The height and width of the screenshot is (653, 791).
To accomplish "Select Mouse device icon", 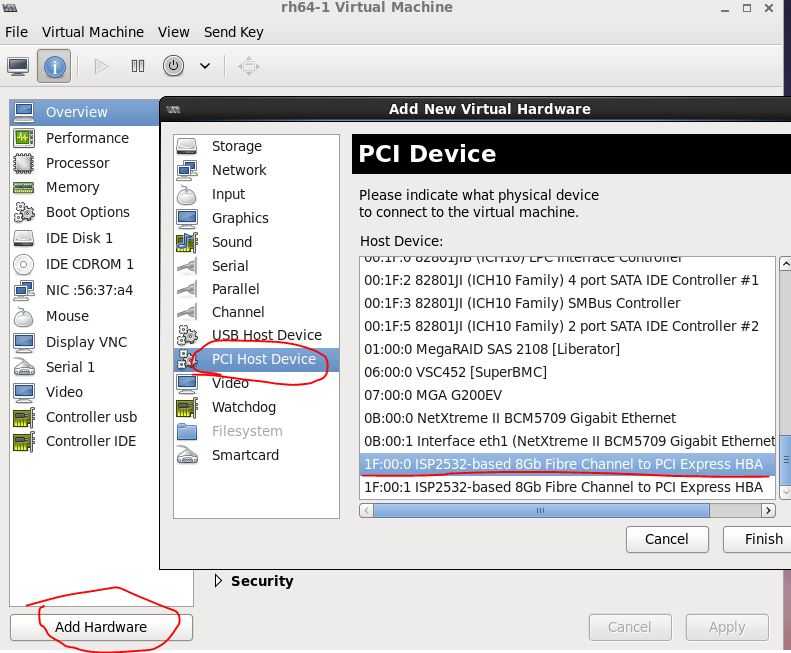I will click(24, 316).
